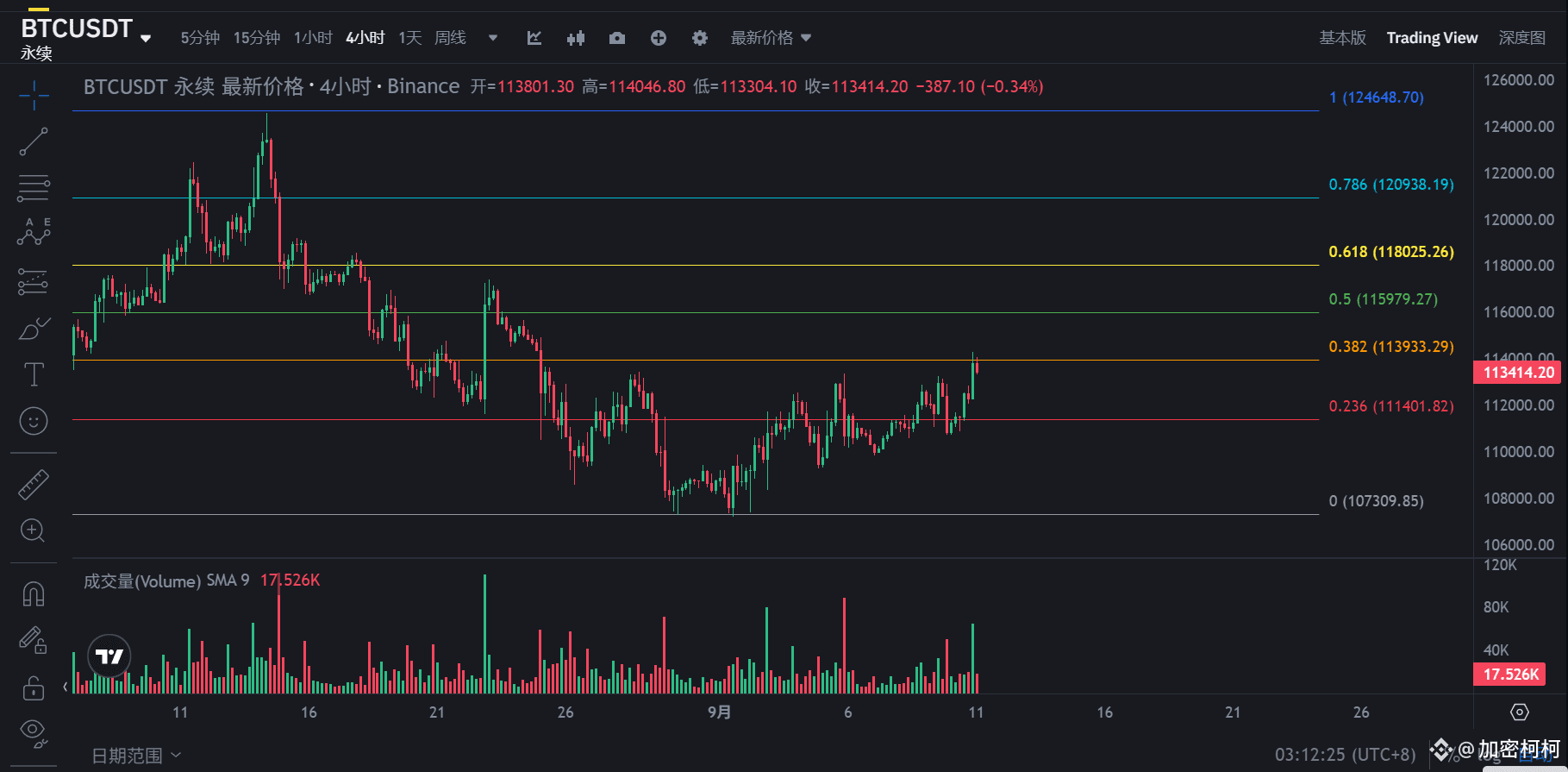Activate the zoom in tool

point(33,530)
